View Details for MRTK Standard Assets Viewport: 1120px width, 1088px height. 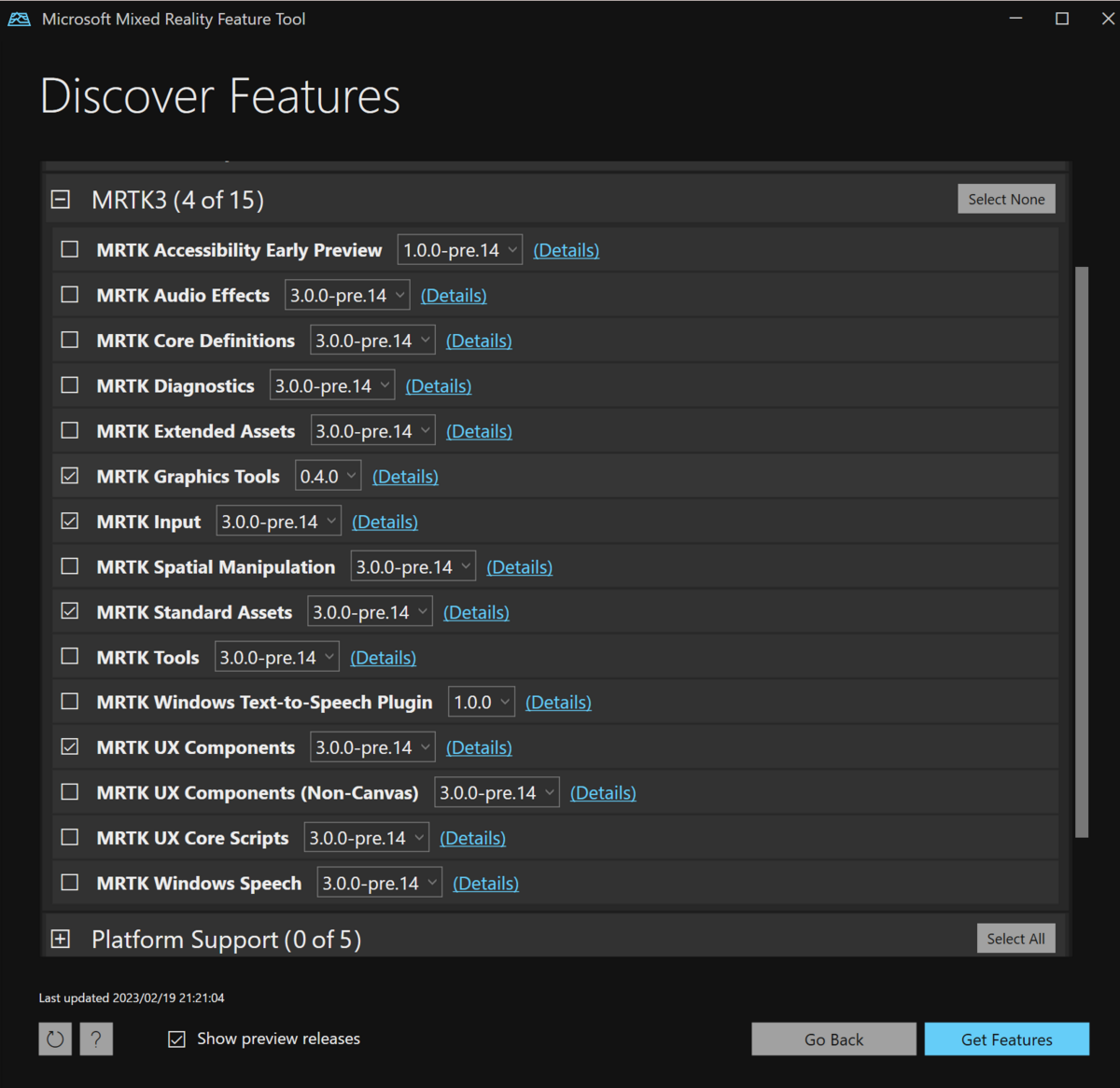pyautogui.click(x=476, y=612)
